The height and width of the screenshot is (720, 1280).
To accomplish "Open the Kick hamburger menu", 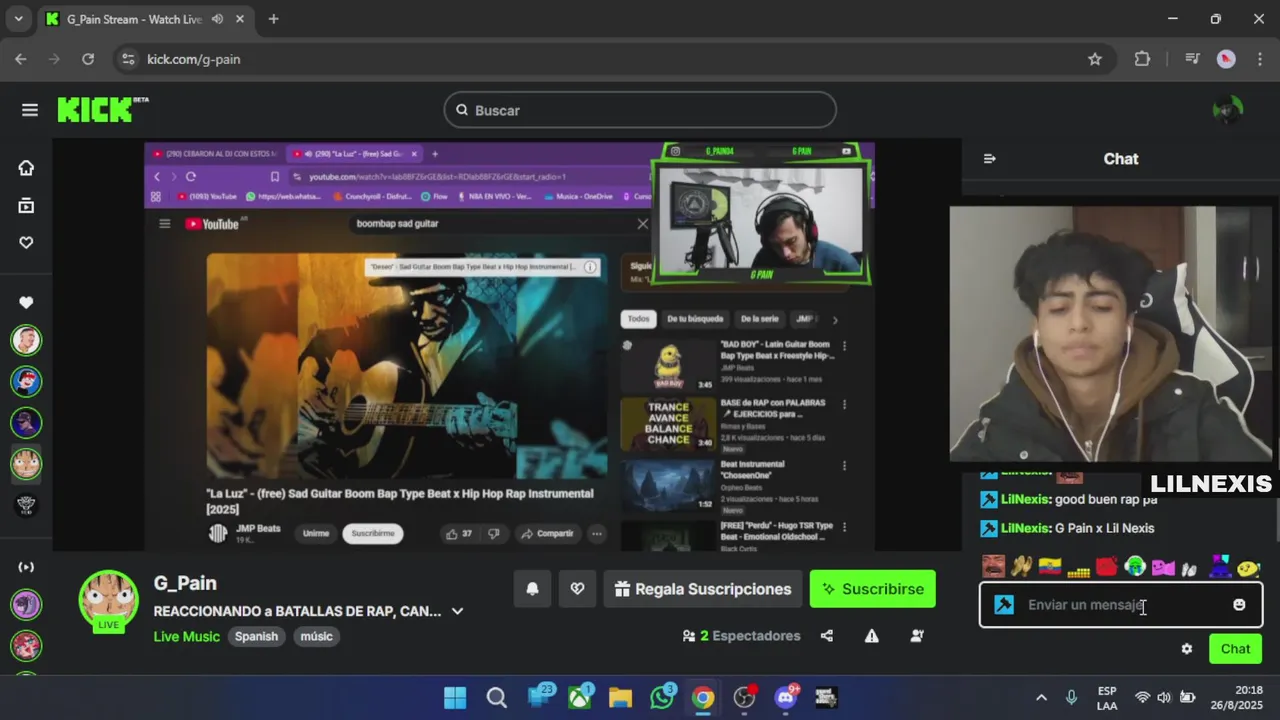I will click(29, 110).
